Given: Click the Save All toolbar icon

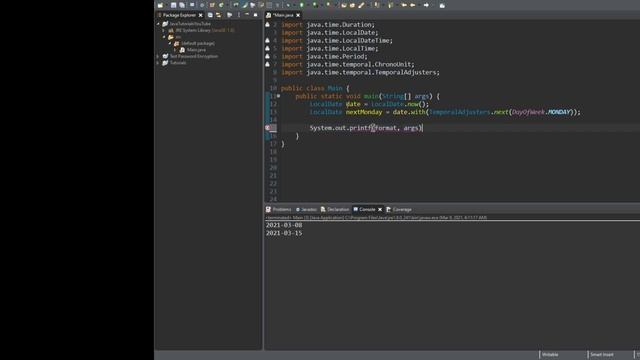Looking at the screenshot, I should coord(182,5).
